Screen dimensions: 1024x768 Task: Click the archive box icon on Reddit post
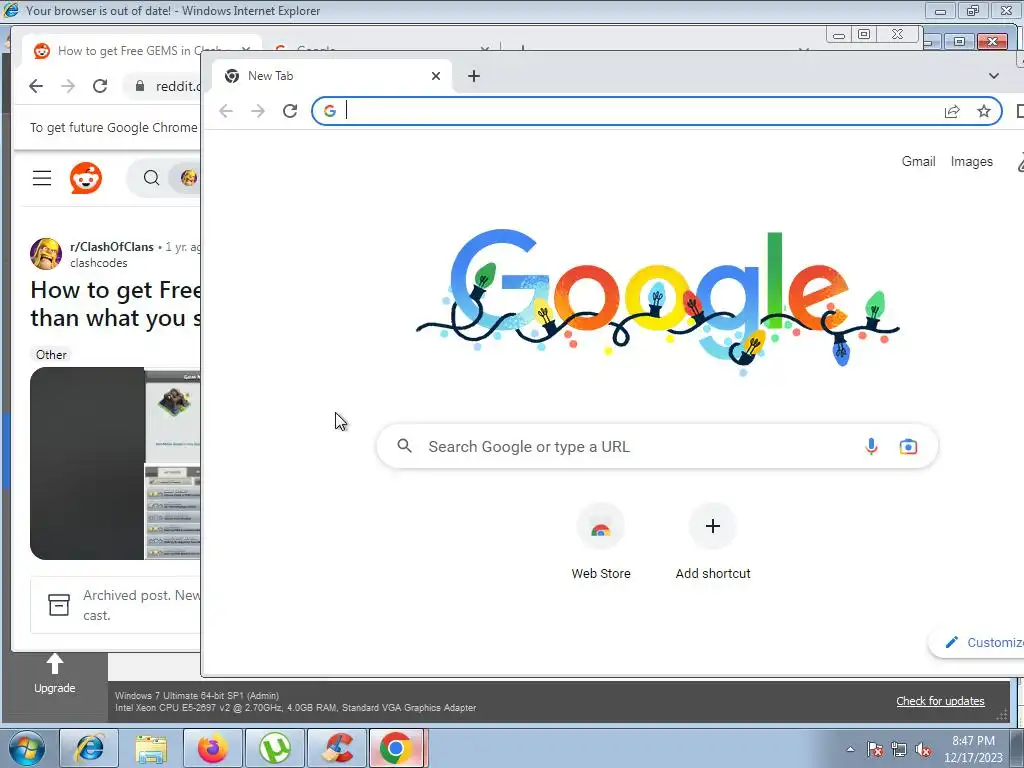pyautogui.click(x=59, y=605)
